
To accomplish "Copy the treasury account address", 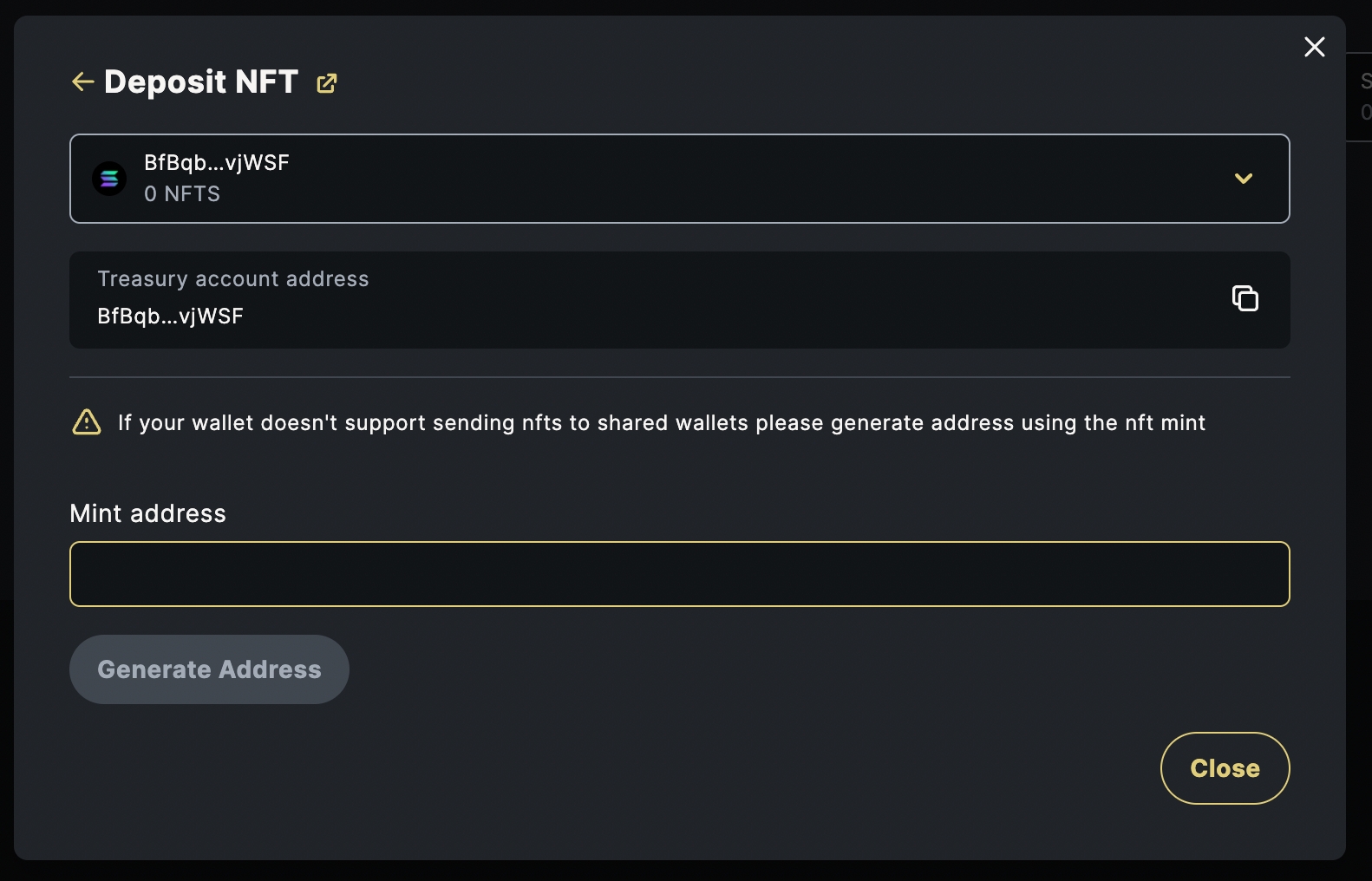I will (x=1245, y=298).
